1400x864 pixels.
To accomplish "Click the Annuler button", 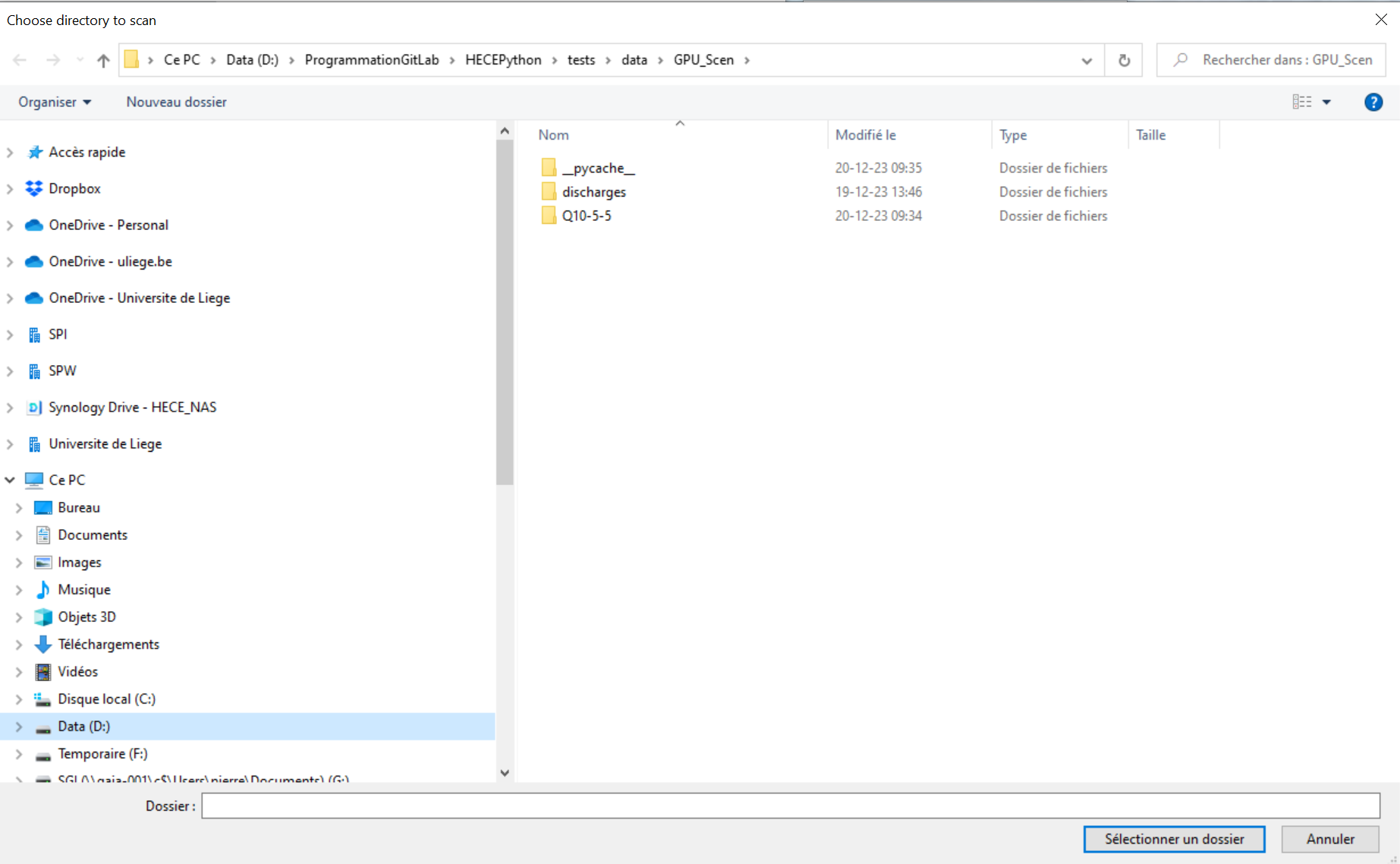I will point(1329,839).
